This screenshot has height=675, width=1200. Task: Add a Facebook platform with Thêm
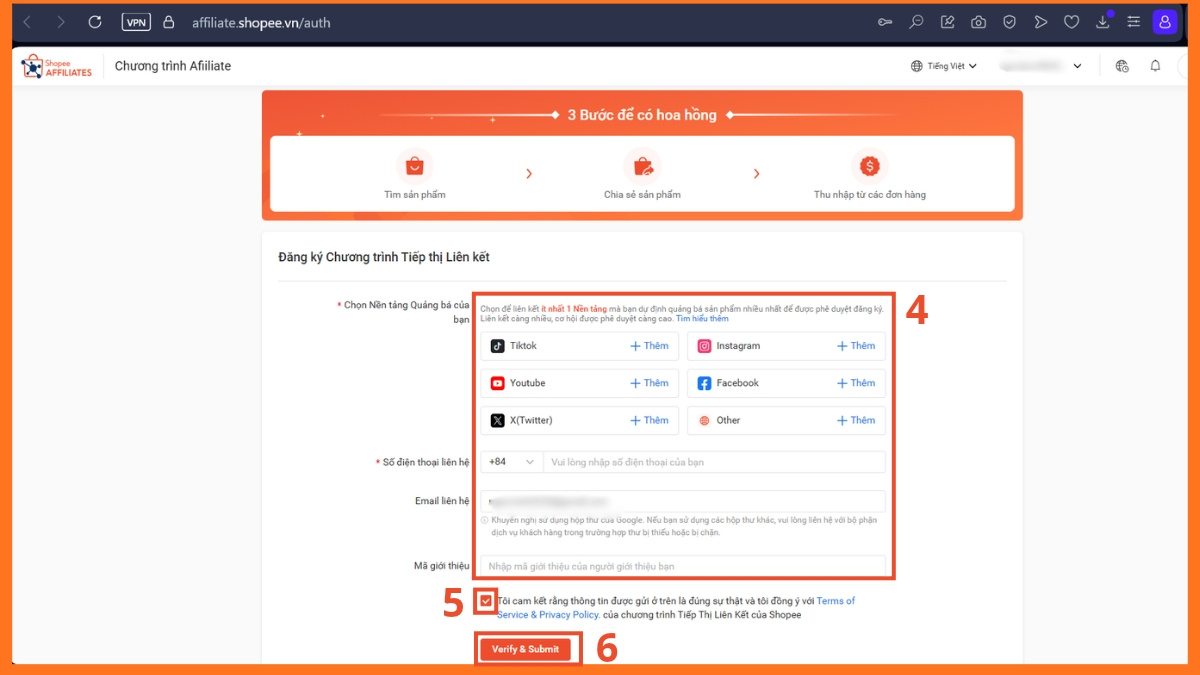pyautogui.click(x=856, y=383)
